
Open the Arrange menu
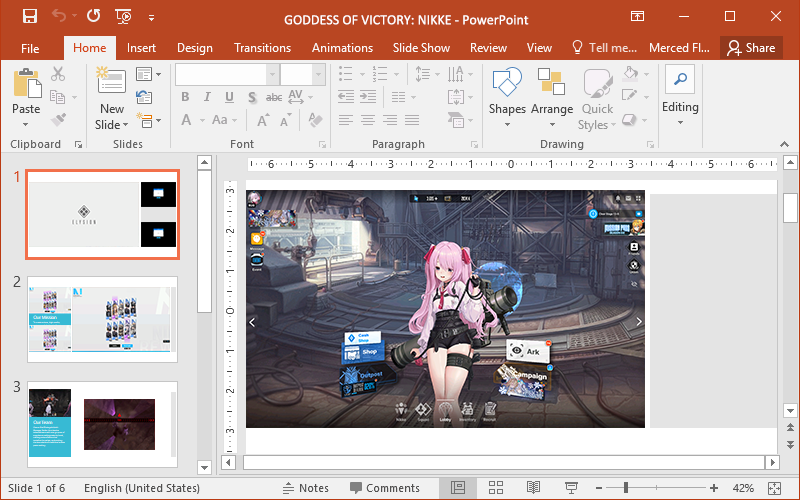pos(552,98)
